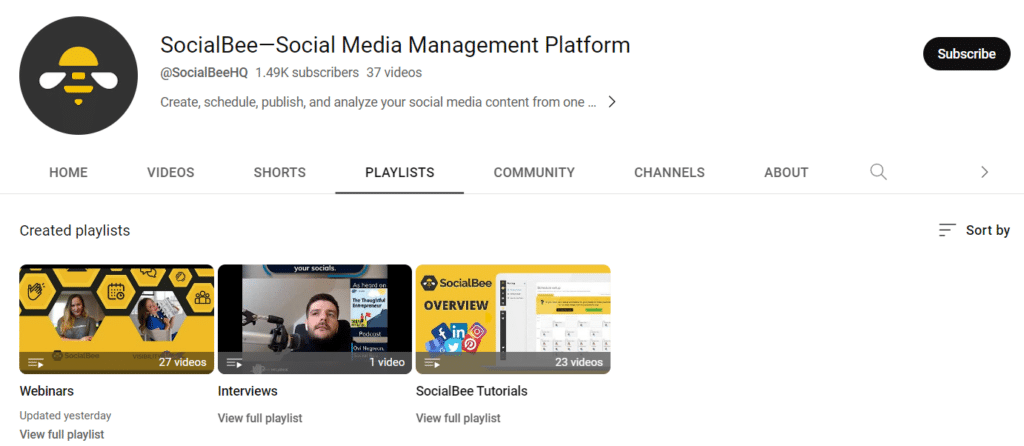Click the channel name heading text
Image resolution: width=1024 pixels, height=446 pixels.
point(395,45)
